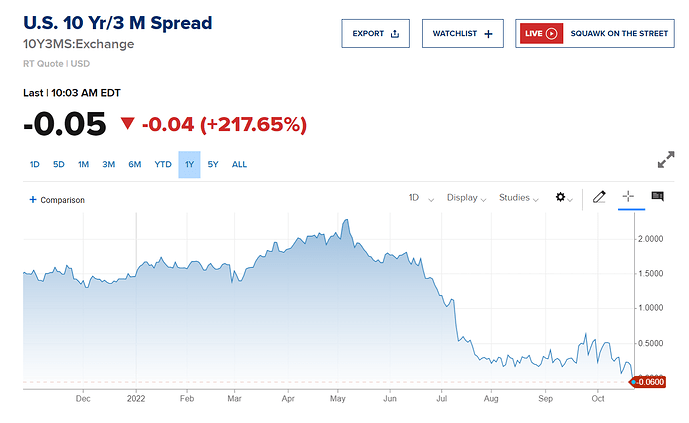
Task: Select the YTD time range
Action: tap(163, 165)
